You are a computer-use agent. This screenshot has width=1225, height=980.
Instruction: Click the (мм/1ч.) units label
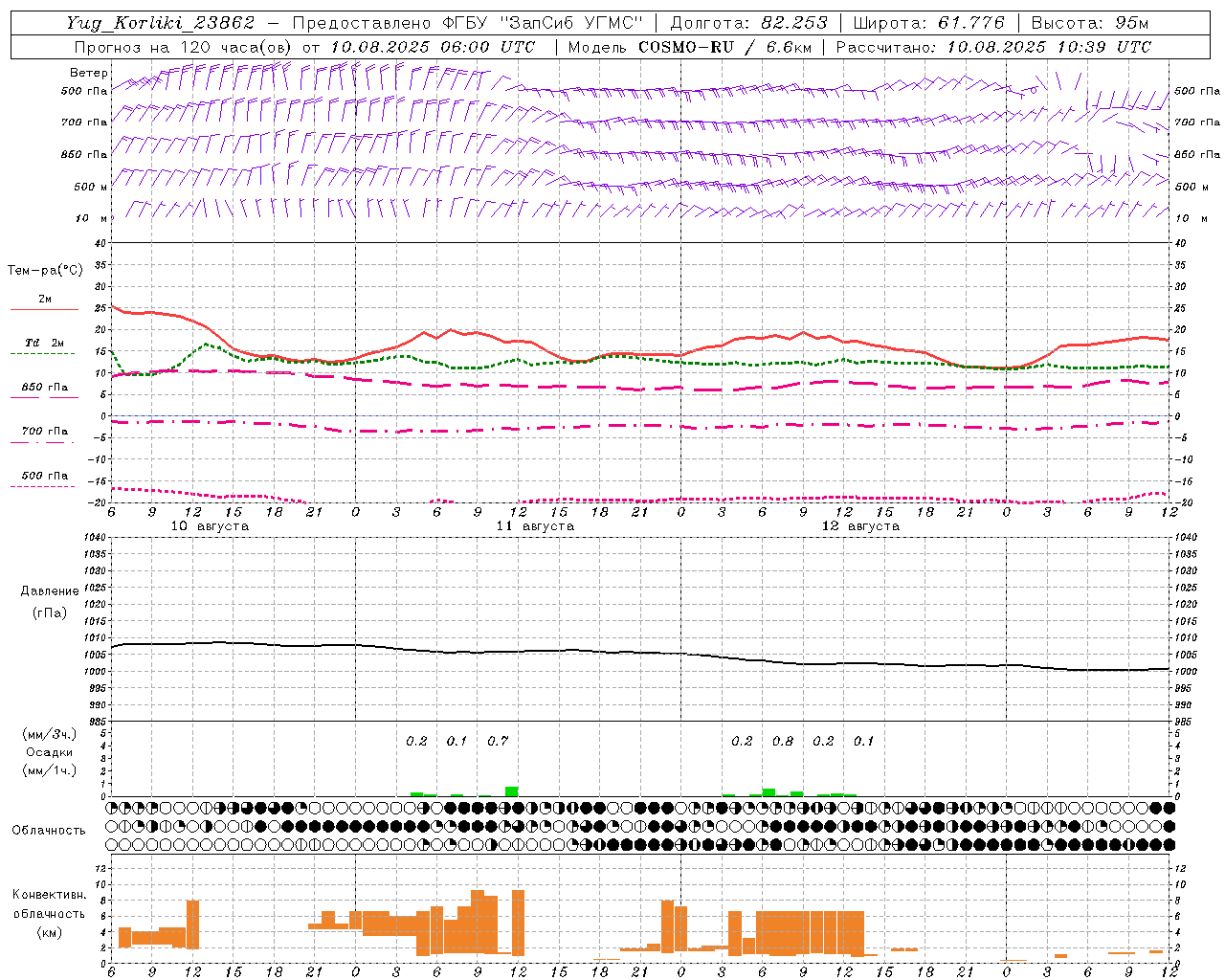coord(49,770)
